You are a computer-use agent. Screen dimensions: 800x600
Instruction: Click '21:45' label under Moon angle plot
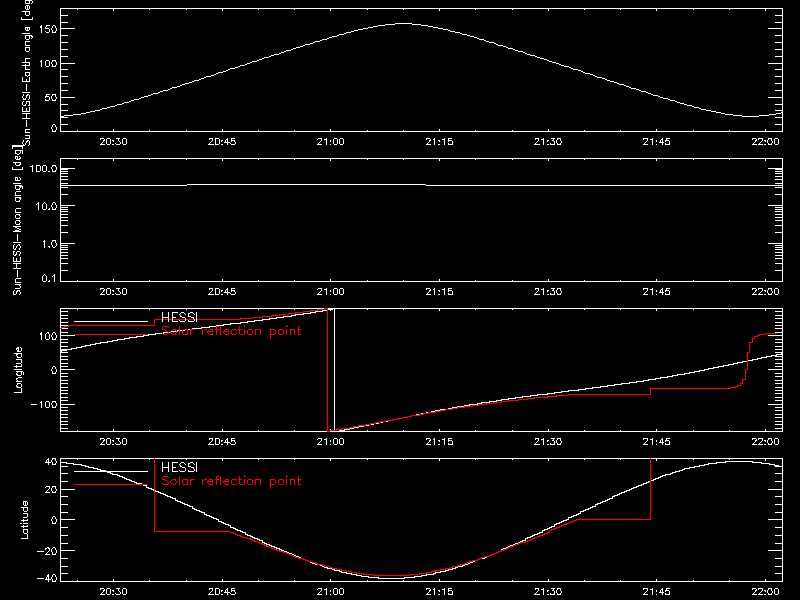pos(657,292)
